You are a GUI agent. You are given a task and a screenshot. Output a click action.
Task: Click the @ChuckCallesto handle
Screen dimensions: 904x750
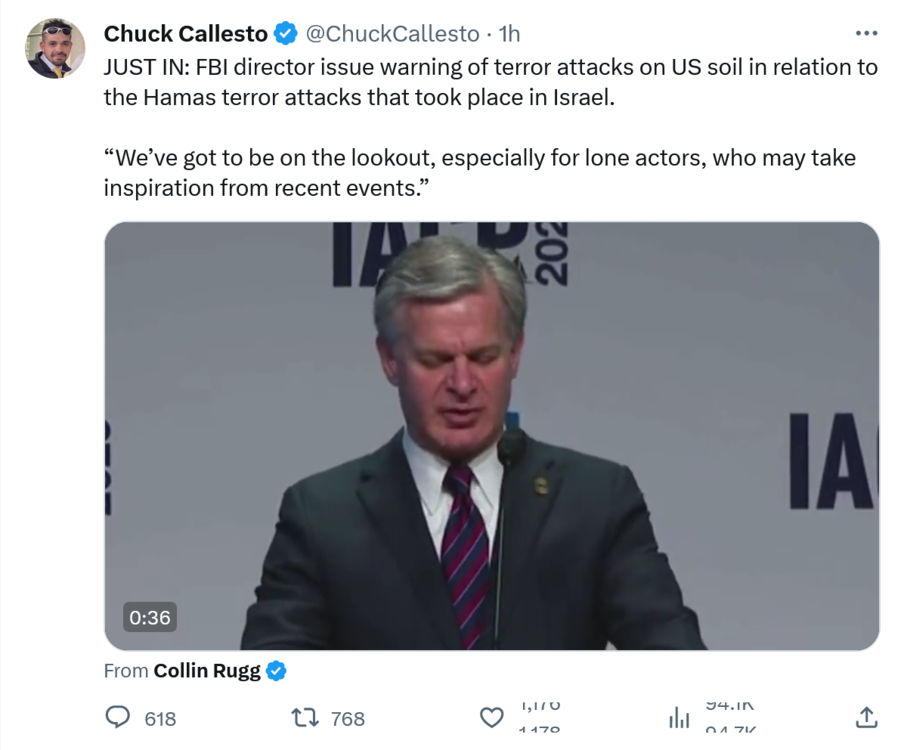coord(391,34)
